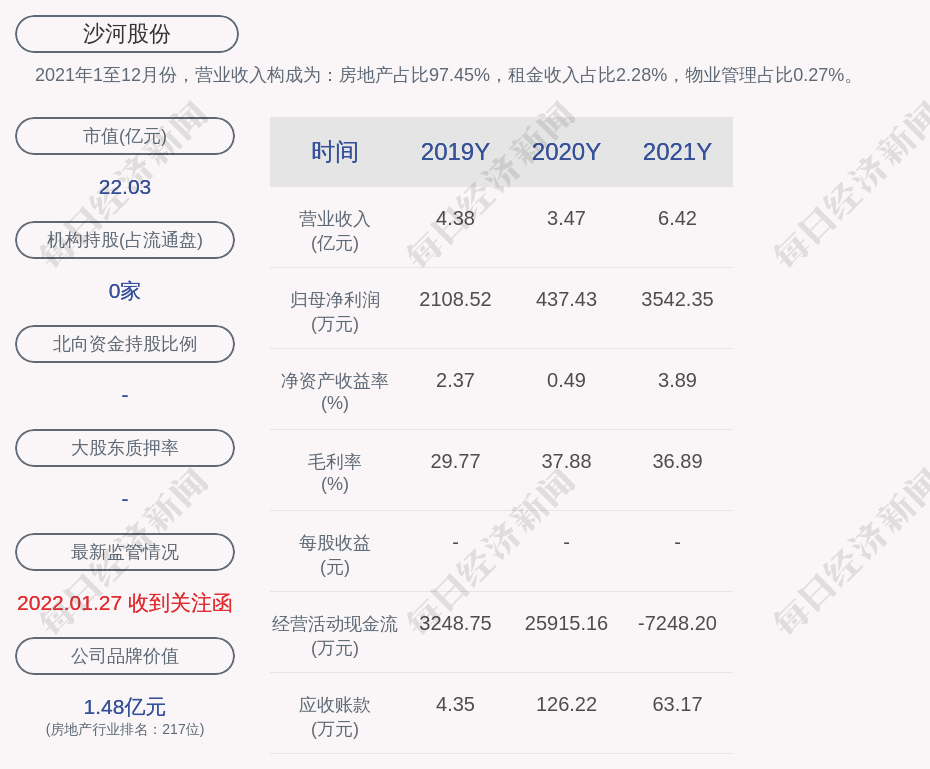Click the 应收账款 row label
This screenshot has width=930, height=769.
point(335,716)
